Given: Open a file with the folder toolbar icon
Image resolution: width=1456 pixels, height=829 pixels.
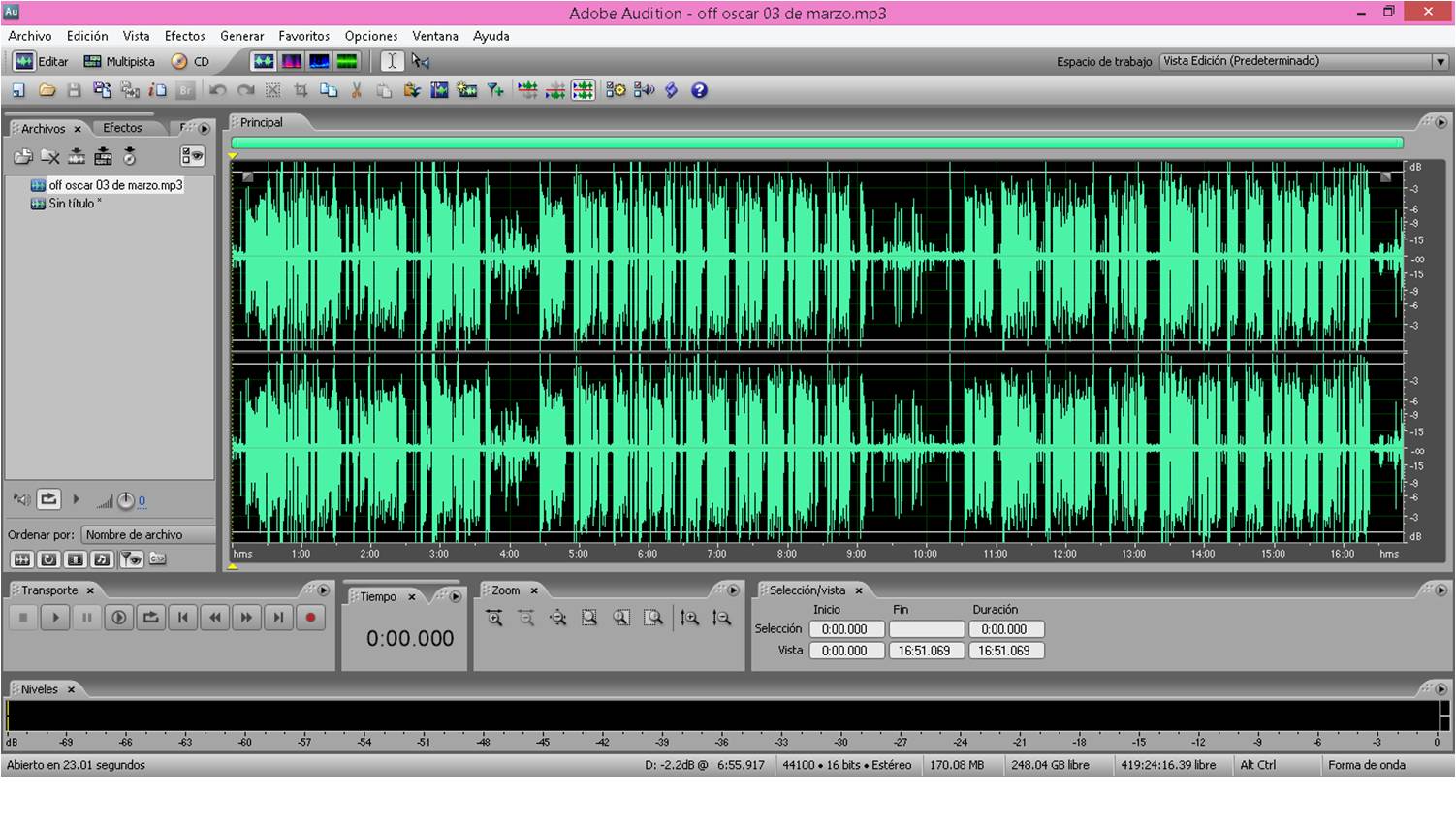Looking at the screenshot, I should (47, 90).
